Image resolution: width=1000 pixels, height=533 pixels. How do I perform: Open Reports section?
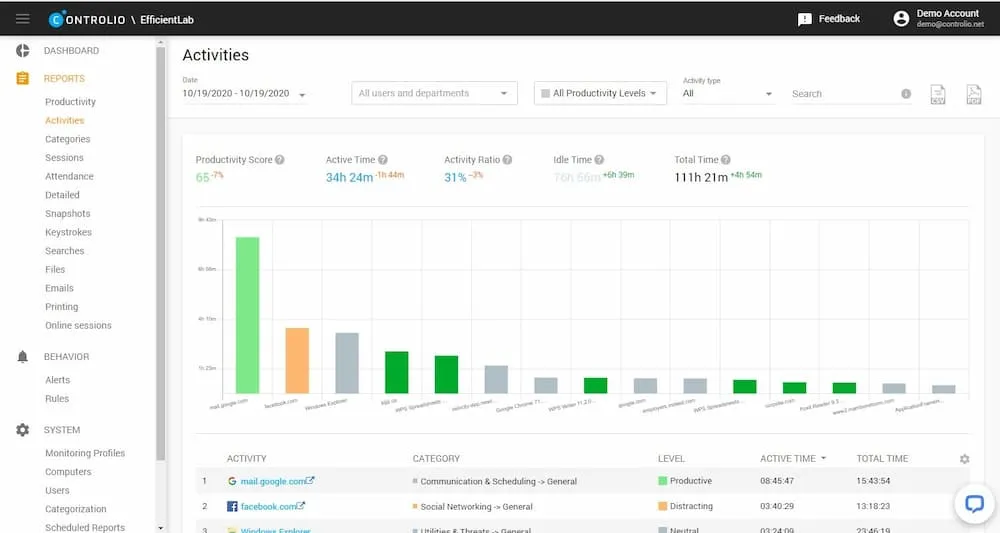tap(64, 78)
